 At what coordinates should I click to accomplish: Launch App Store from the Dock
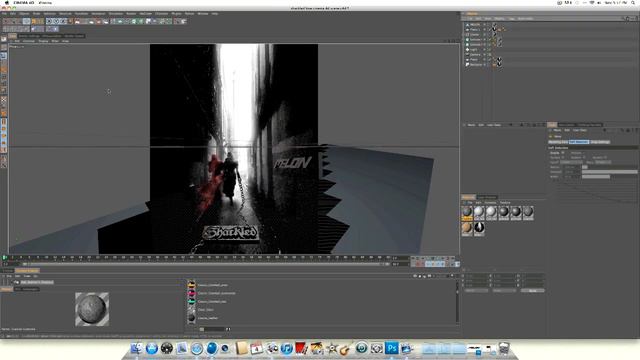[x=152, y=348]
